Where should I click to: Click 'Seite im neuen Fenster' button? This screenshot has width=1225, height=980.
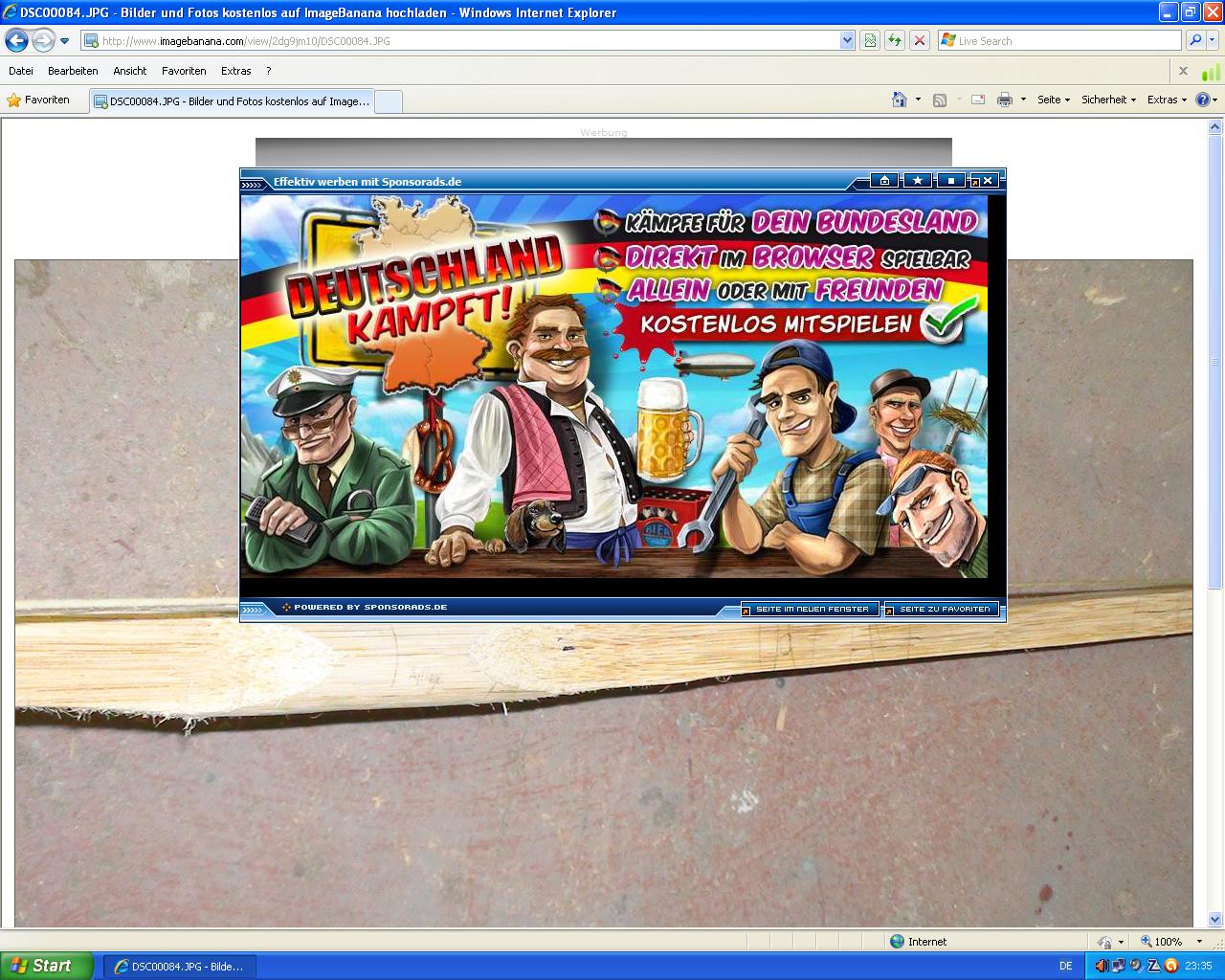[811, 609]
